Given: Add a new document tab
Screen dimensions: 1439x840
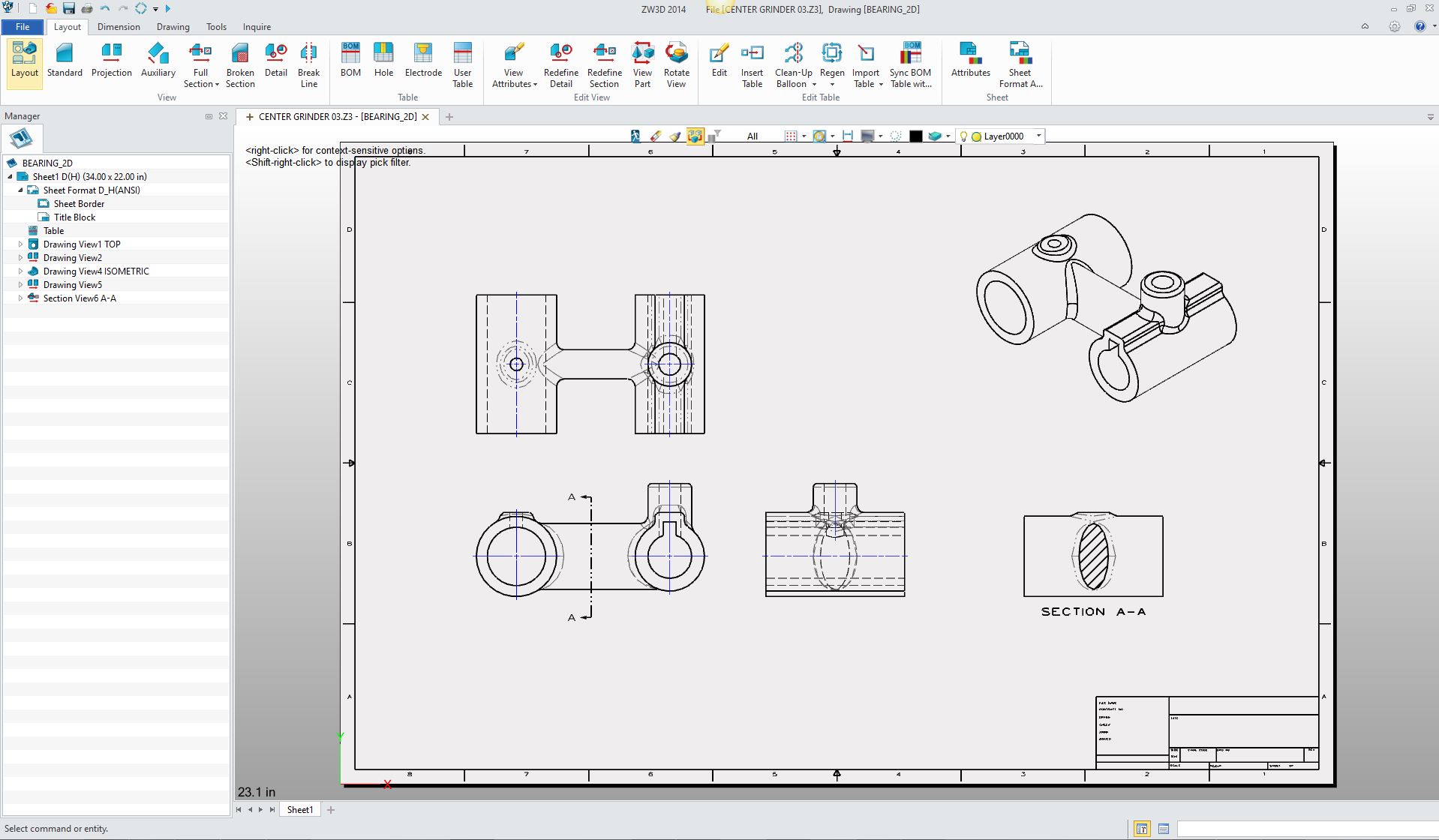Looking at the screenshot, I should click(x=449, y=117).
